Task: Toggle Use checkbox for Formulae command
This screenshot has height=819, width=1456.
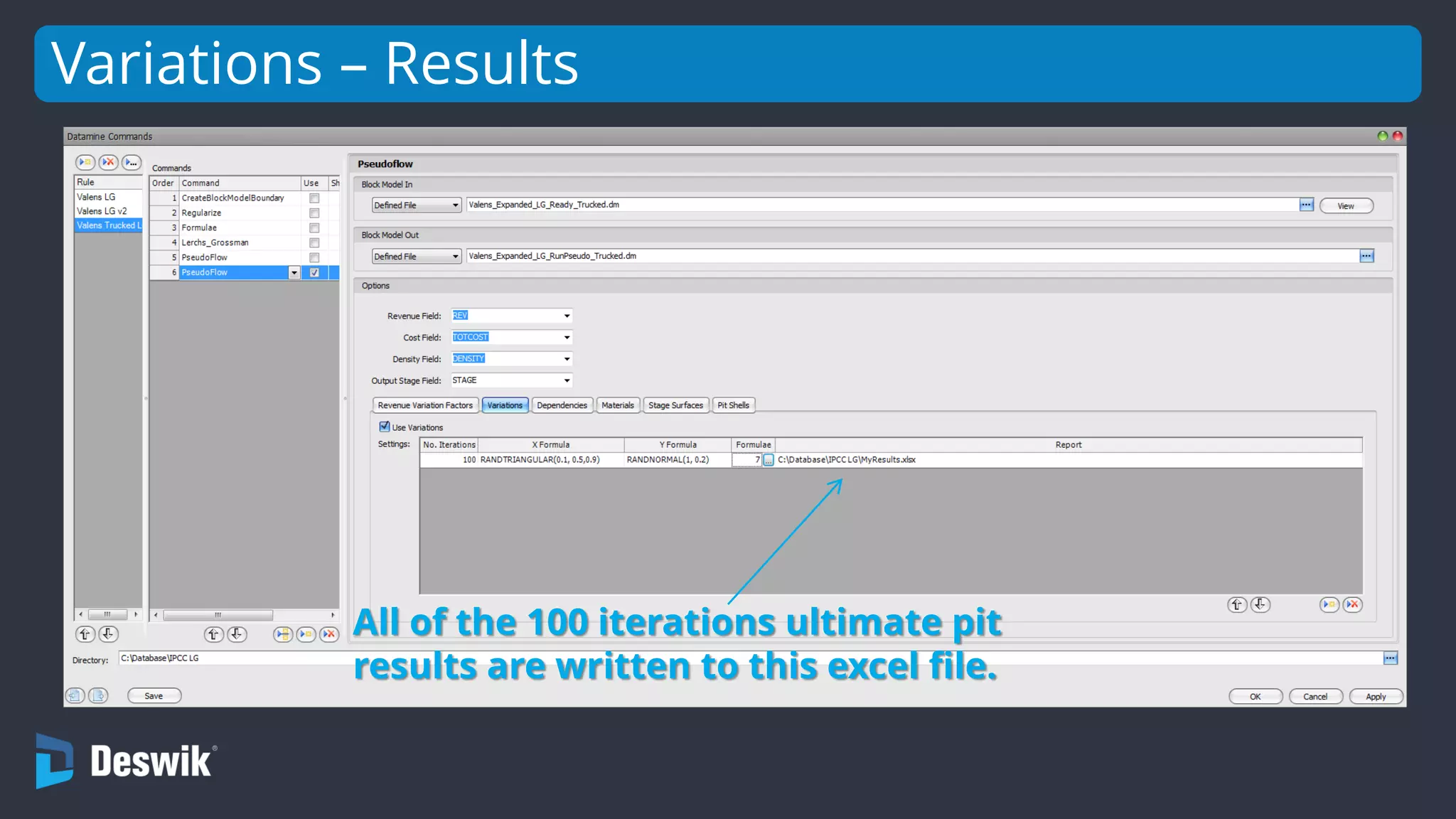Action: click(314, 228)
